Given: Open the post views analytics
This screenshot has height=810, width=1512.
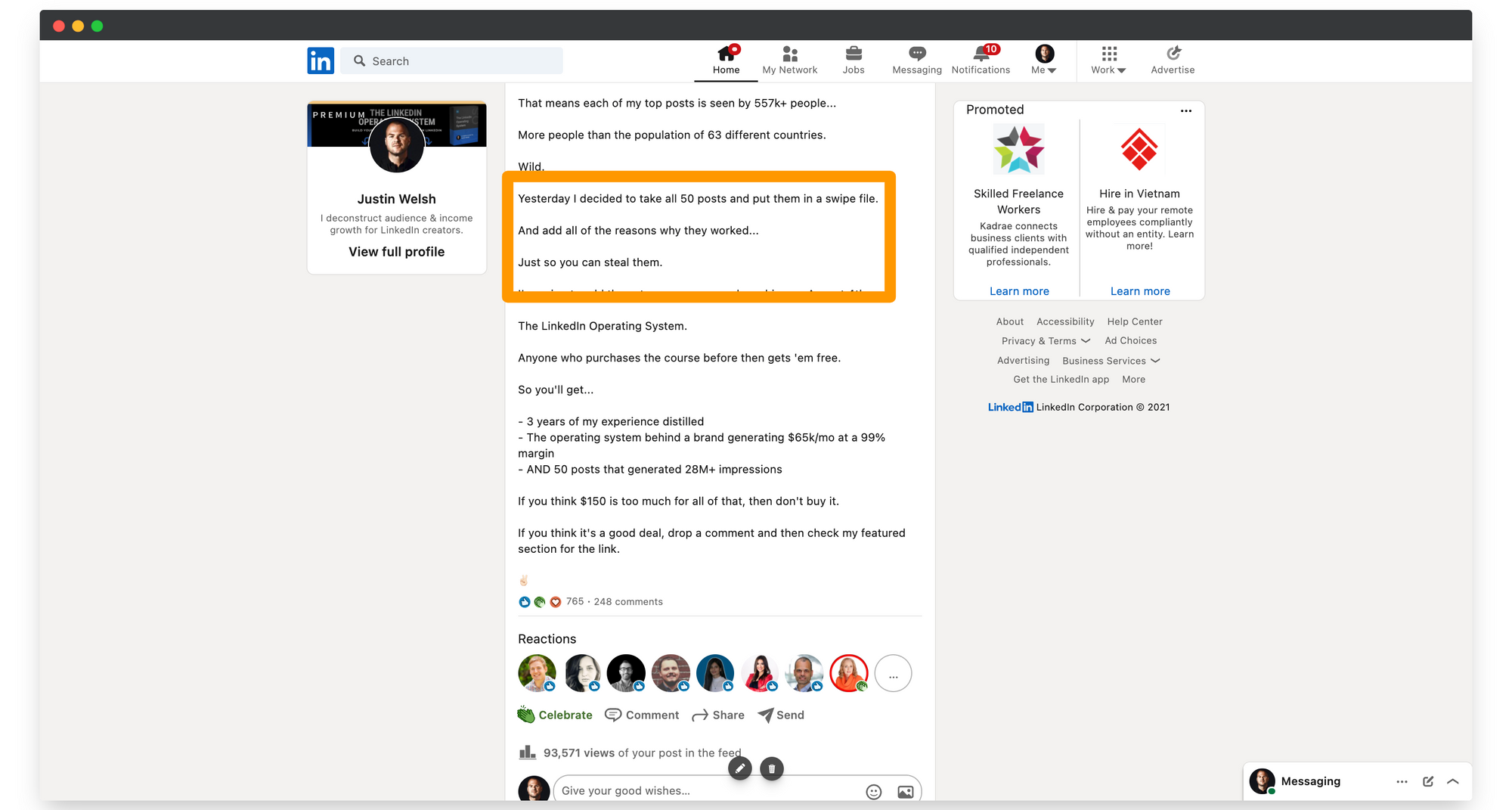Looking at the screenshot, I should 630,753.
